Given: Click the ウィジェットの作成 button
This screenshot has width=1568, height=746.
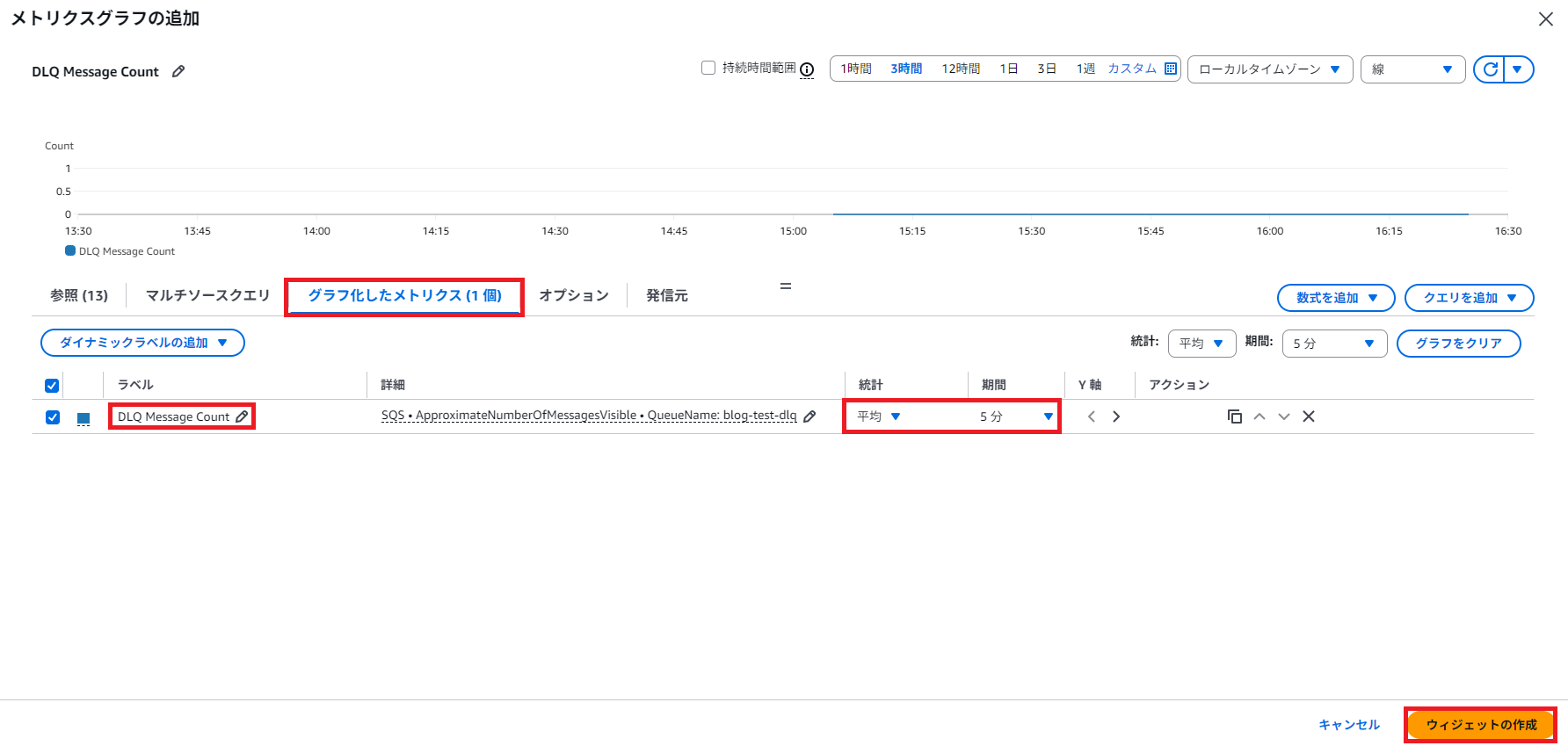Looking at the screenshot, I should click(x=1480, y=725).
